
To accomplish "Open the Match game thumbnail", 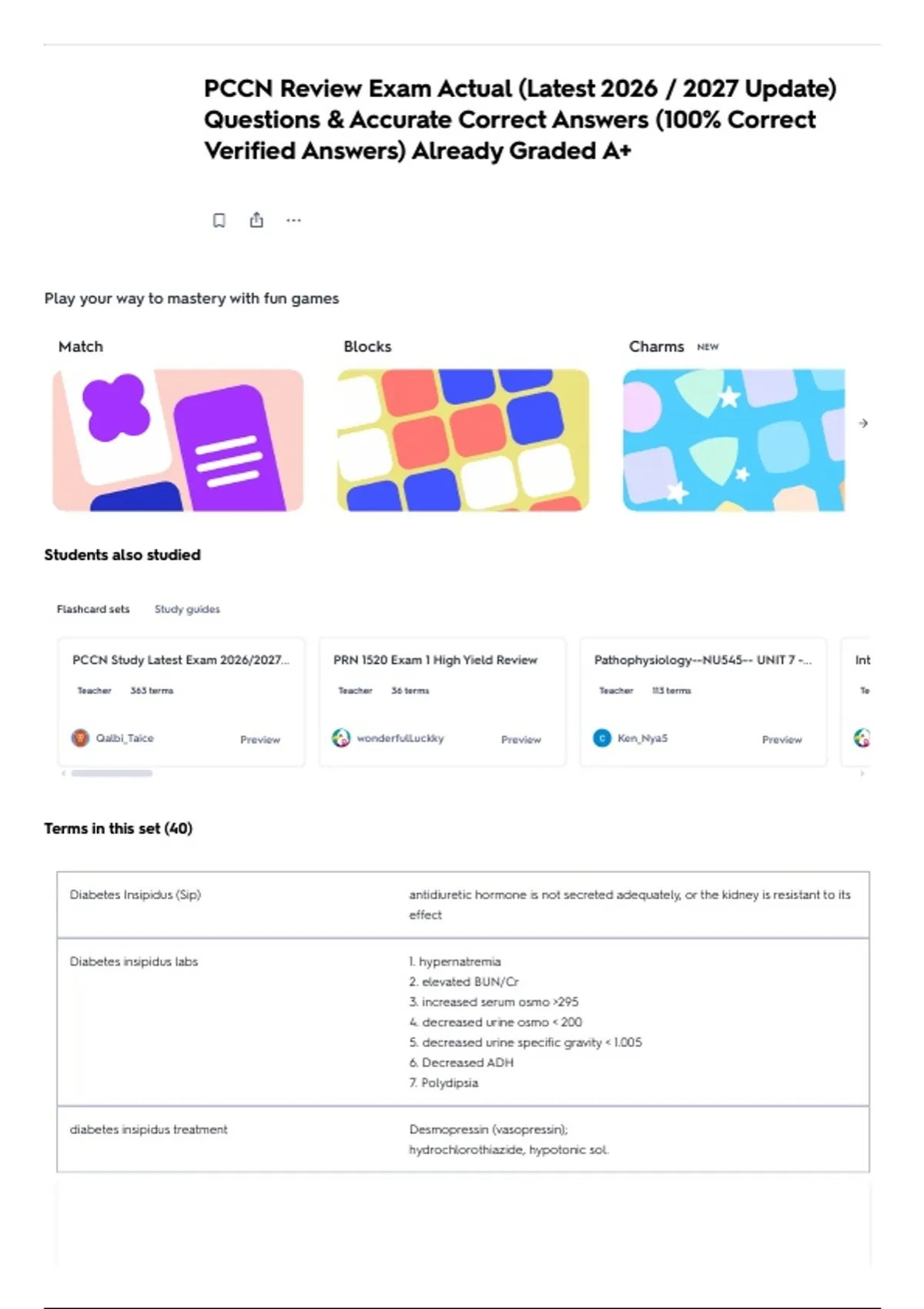I will click(x=178, y=440).
